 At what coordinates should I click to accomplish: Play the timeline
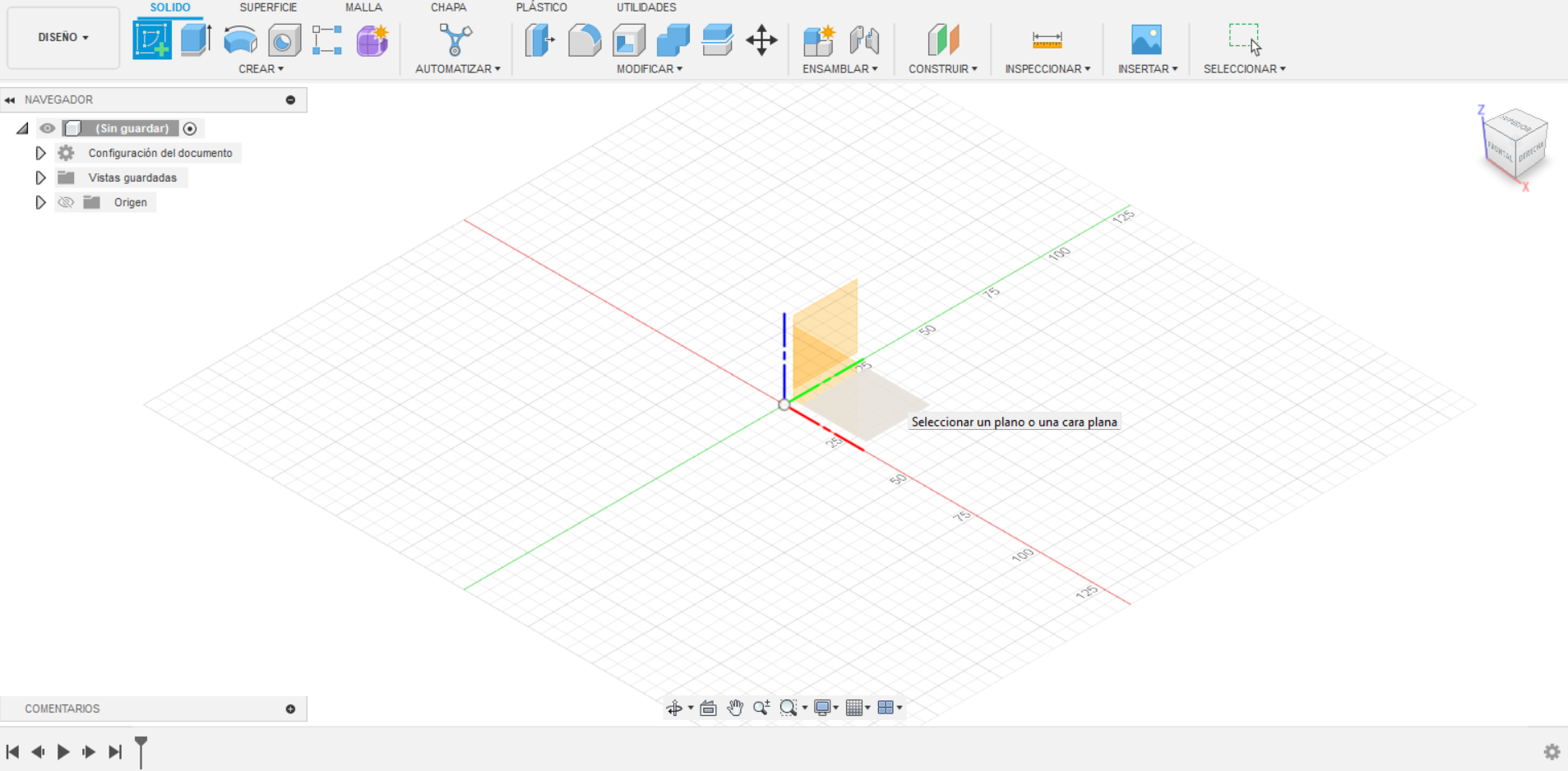point(63,752)
